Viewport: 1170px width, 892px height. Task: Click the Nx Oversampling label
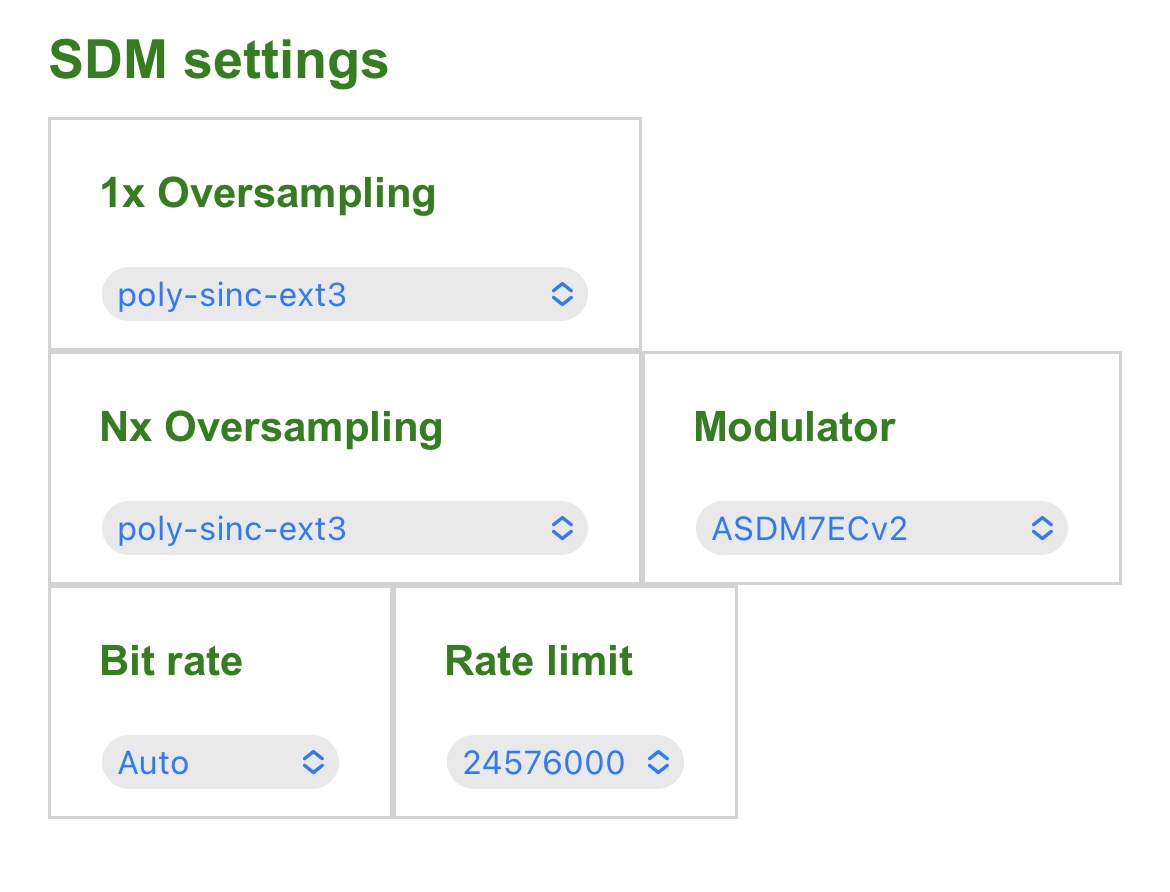pos(272,428)
